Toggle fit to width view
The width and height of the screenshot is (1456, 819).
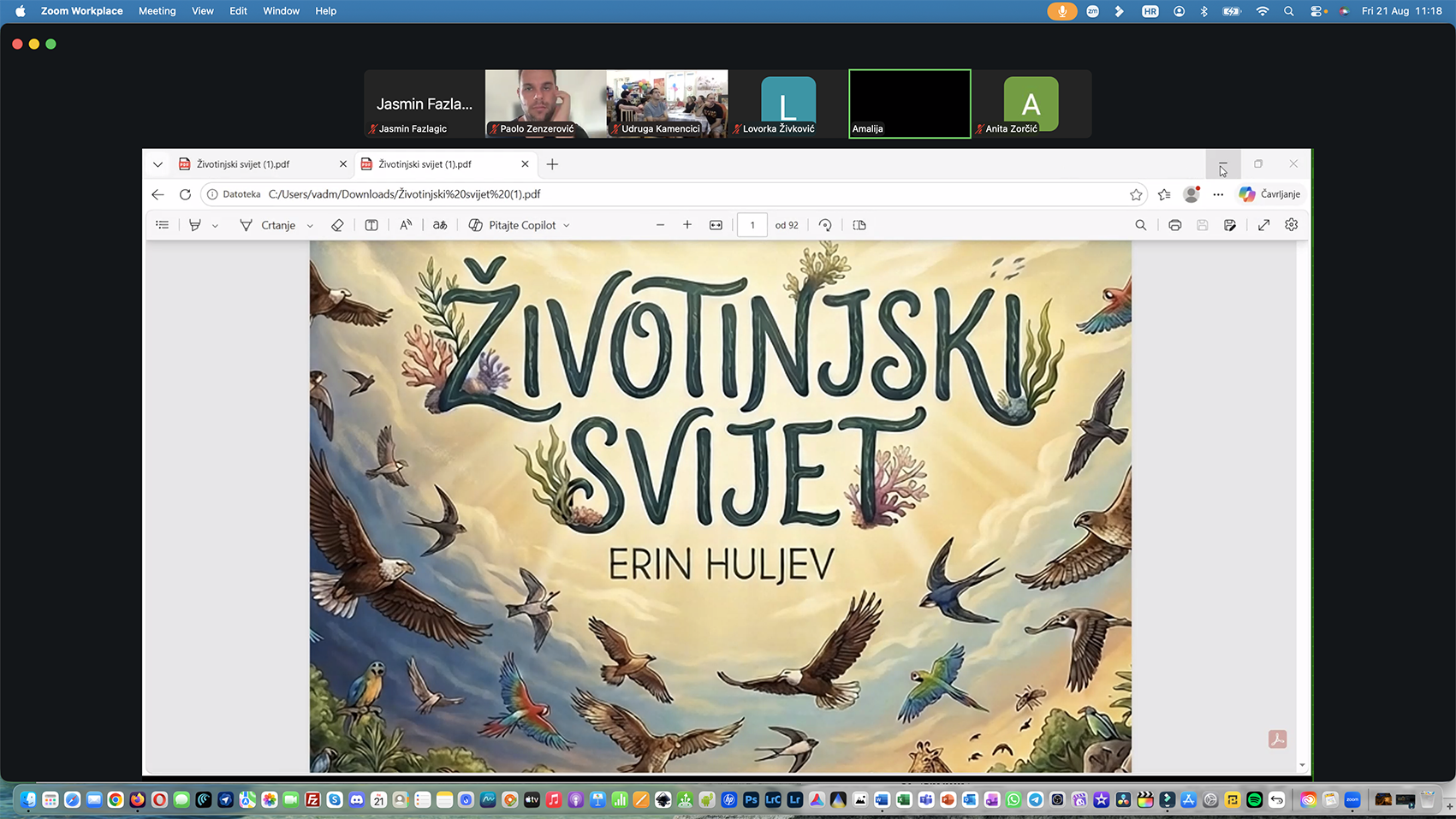click(716, 225)
